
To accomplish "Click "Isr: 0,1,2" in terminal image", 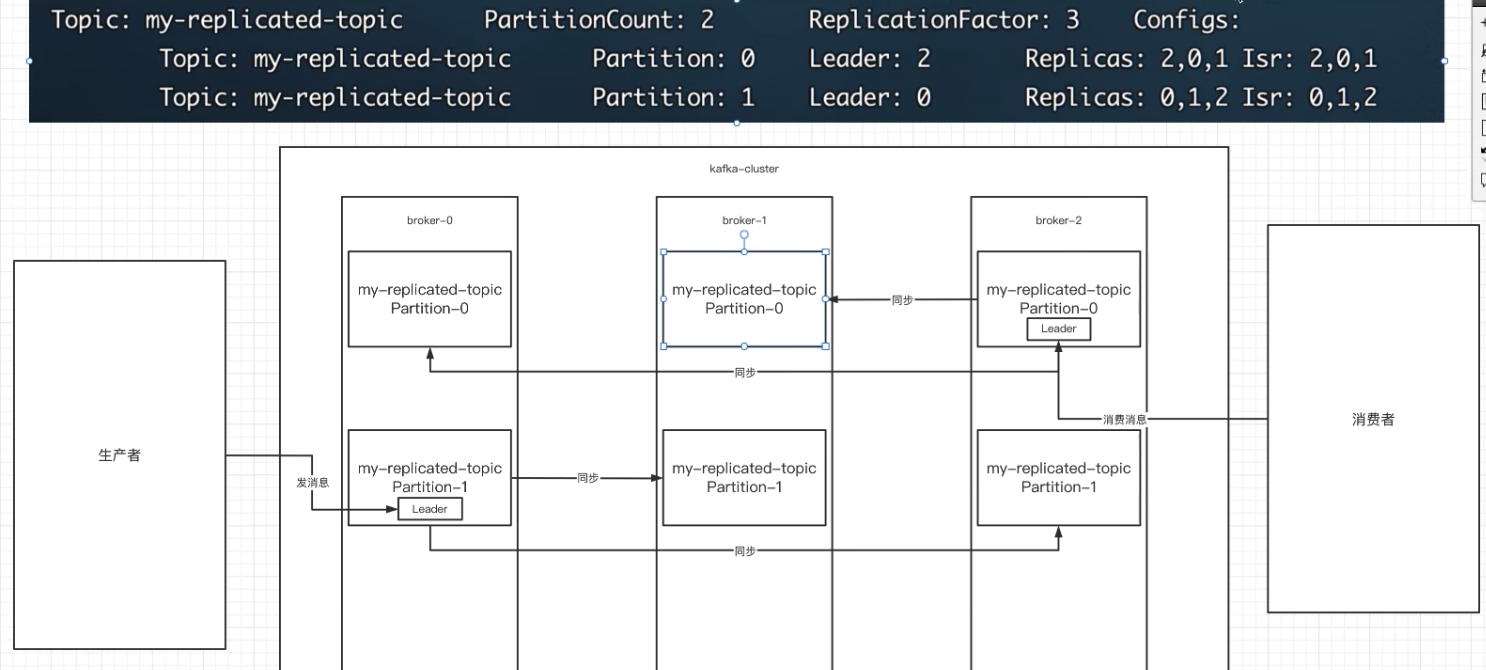I will 1309,98.
